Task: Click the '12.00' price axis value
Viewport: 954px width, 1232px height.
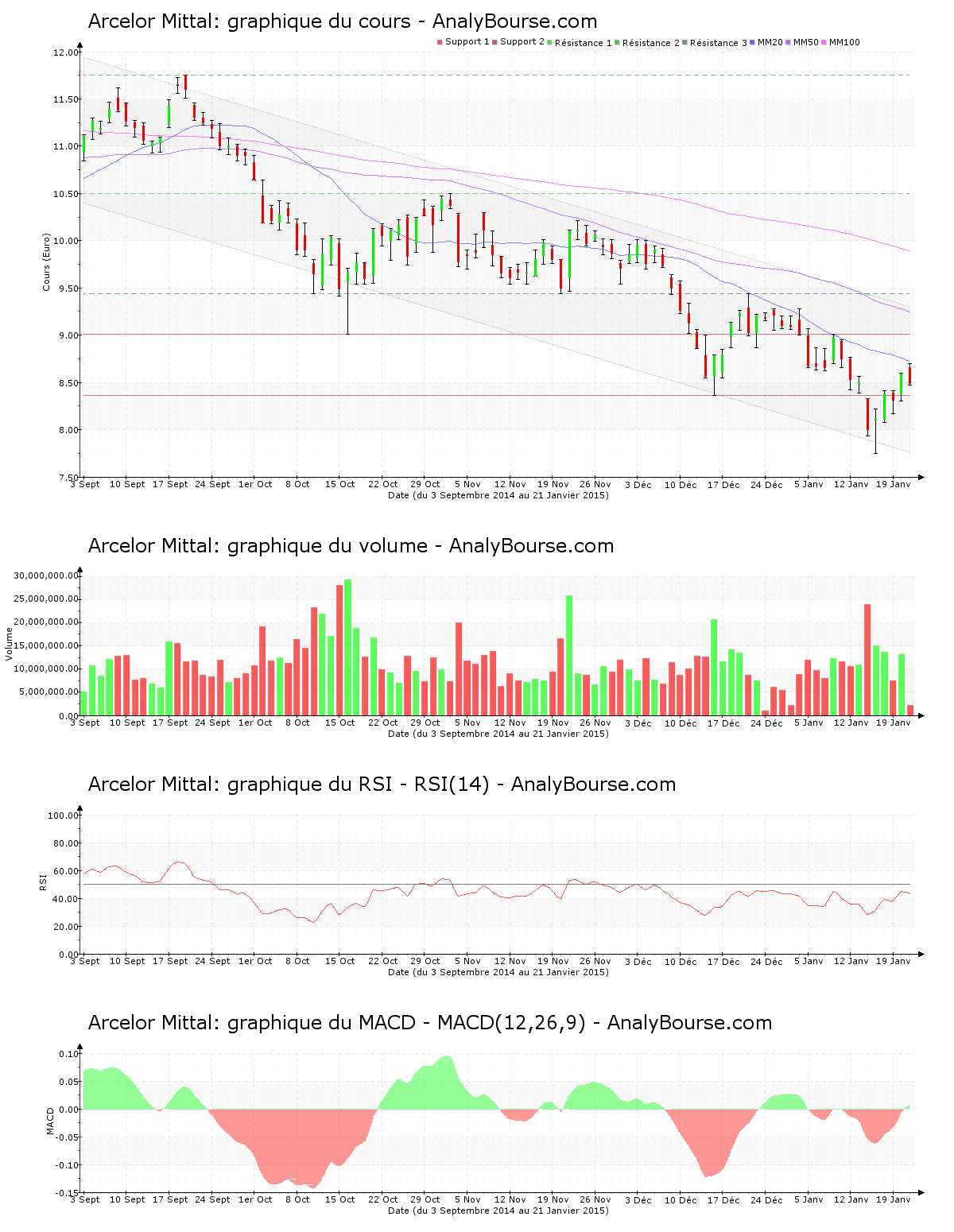Action: [x=66, y=52]
